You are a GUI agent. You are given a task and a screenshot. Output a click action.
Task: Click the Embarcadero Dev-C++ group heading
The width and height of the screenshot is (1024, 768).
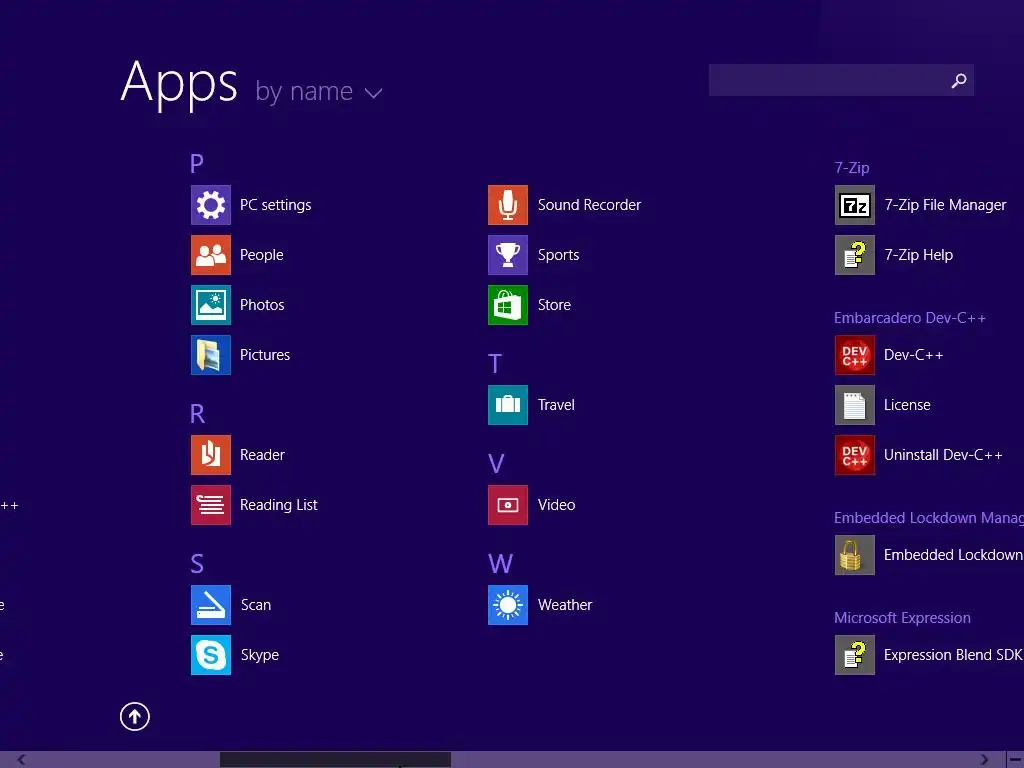click(910, 318)
